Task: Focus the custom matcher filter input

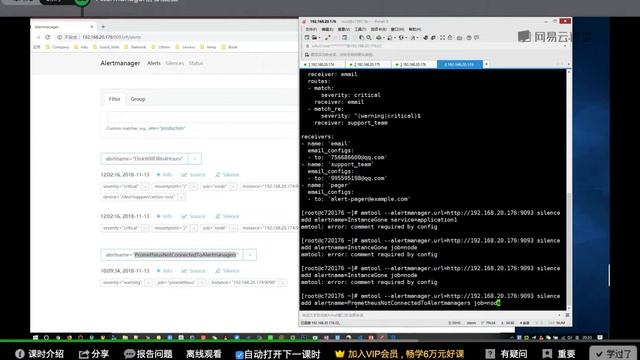Action: click(203, 117)
